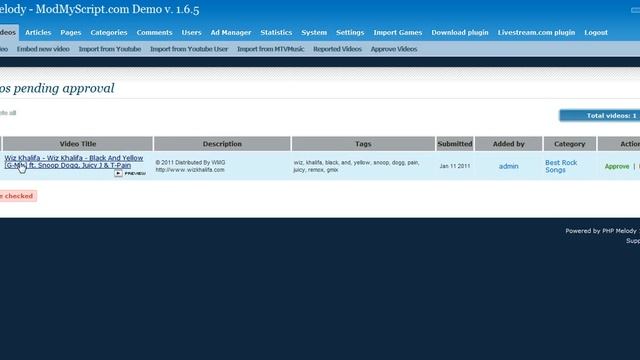The image size is (640, 360).
Task: Open Approve Videos submenu
Action: point(394,49)
